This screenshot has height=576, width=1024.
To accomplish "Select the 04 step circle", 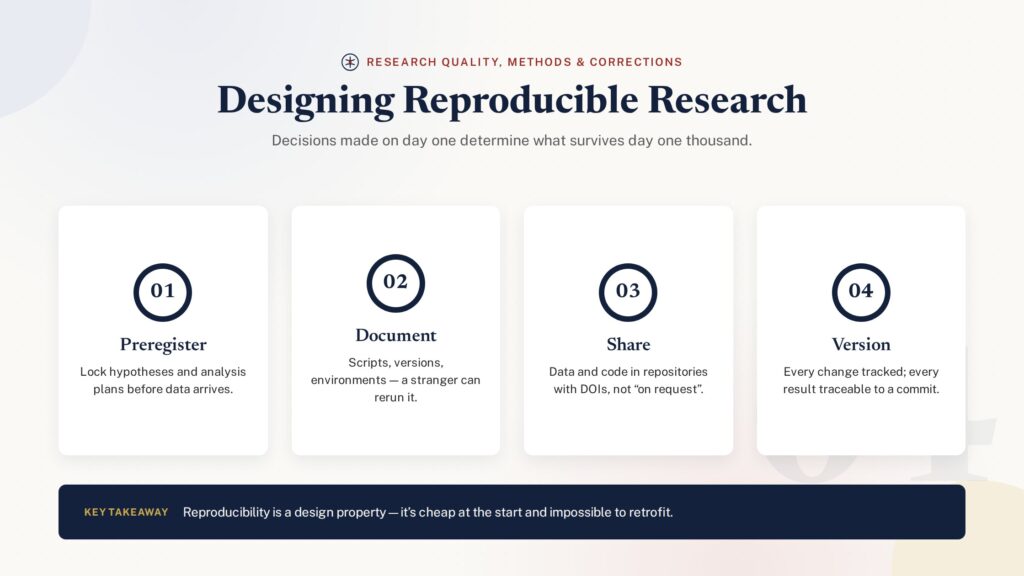I will [x=861, y=292].
